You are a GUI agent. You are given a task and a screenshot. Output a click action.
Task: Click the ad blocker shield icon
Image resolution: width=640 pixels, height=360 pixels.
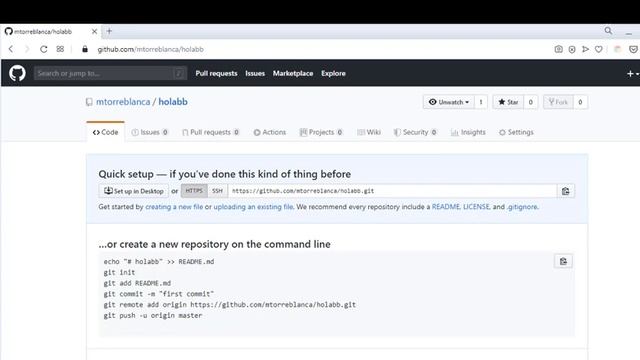click(x=572, y=49)
